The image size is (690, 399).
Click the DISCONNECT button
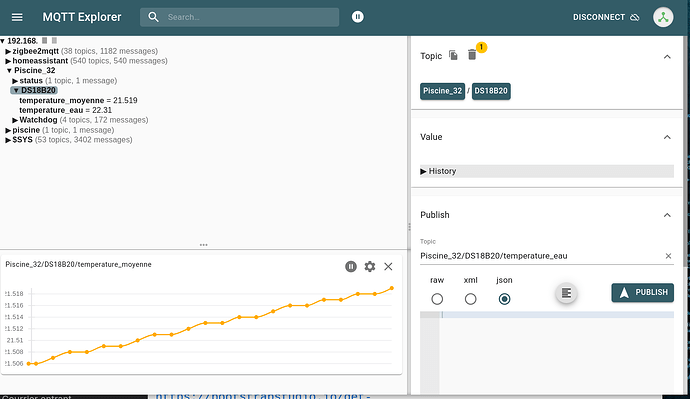606,17
